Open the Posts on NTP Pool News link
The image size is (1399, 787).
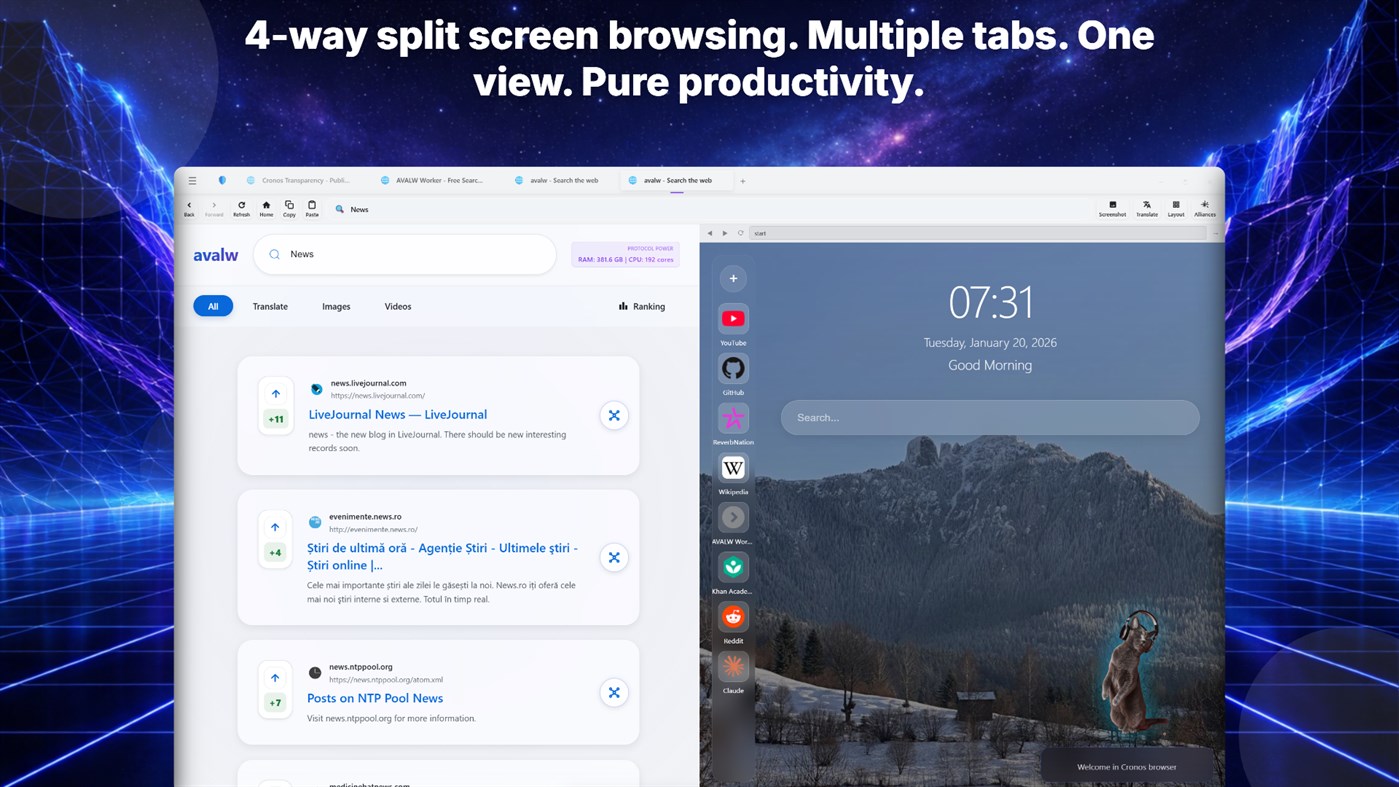374,697
